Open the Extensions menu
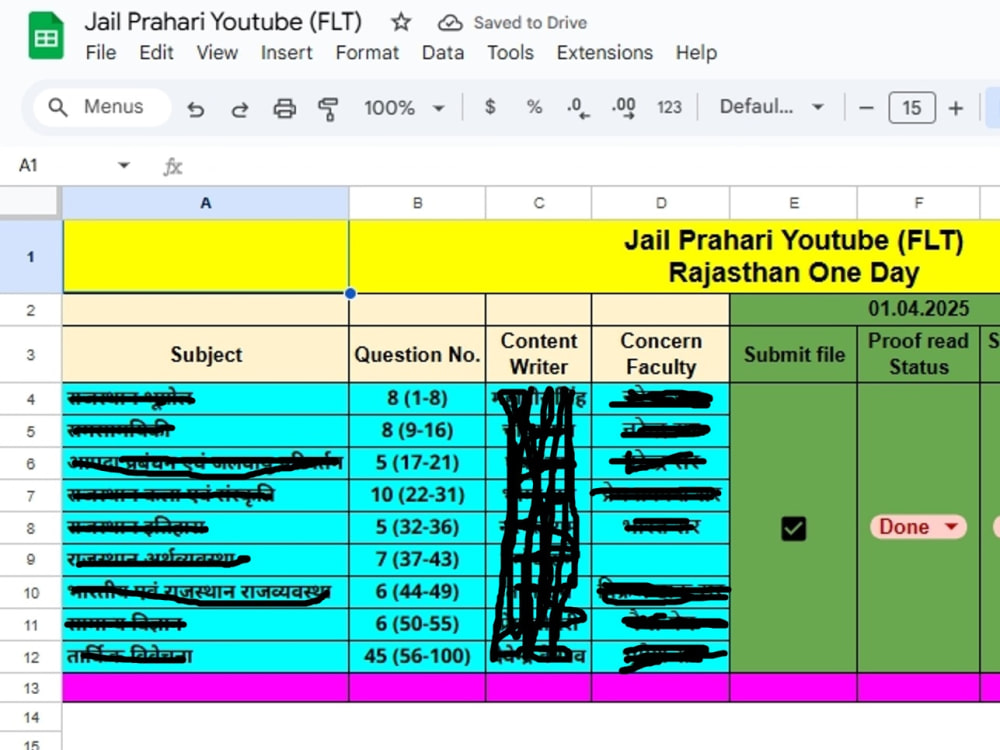 point(605,52)
